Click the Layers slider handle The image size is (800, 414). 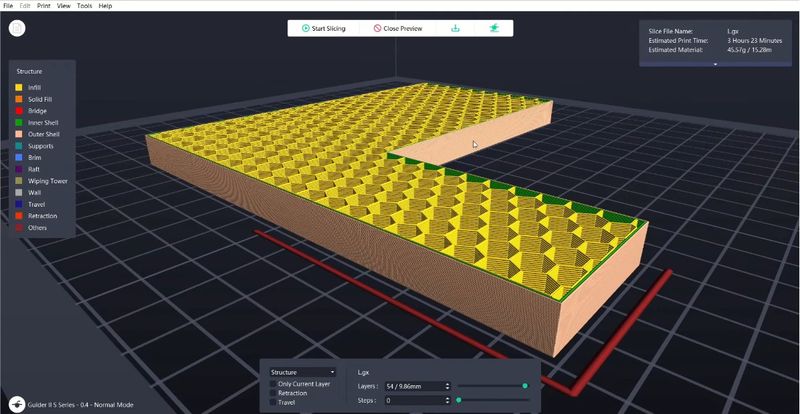tap(525, 385)
